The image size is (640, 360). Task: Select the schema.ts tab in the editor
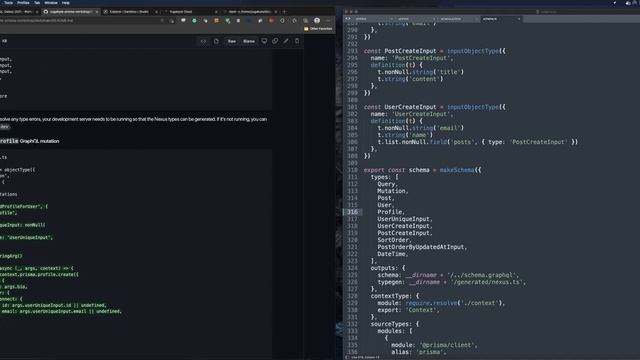pos(500,19)
